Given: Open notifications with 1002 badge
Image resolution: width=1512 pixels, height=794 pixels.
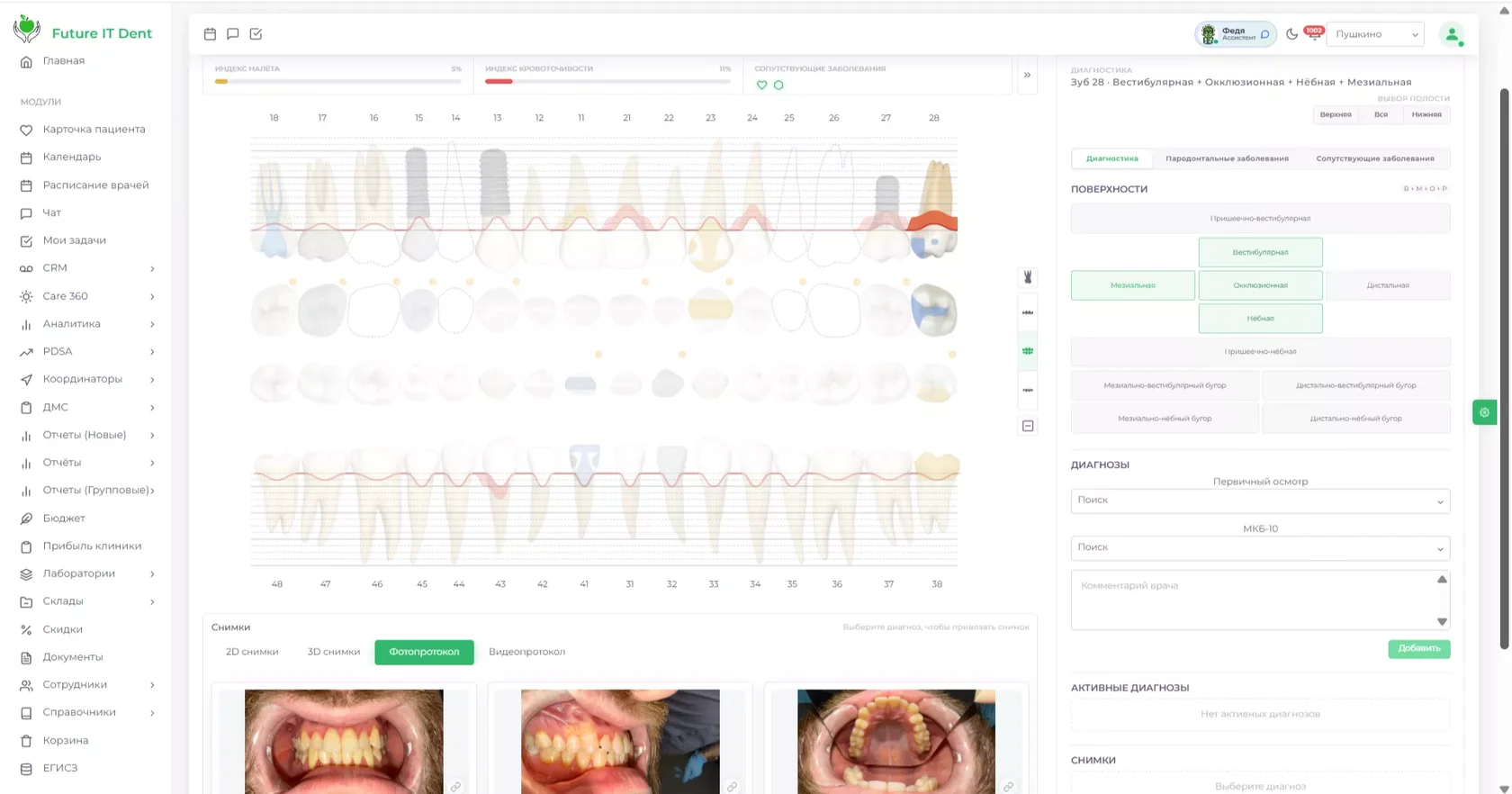Looking at the screenshot, I should (x=1313, y=33).
